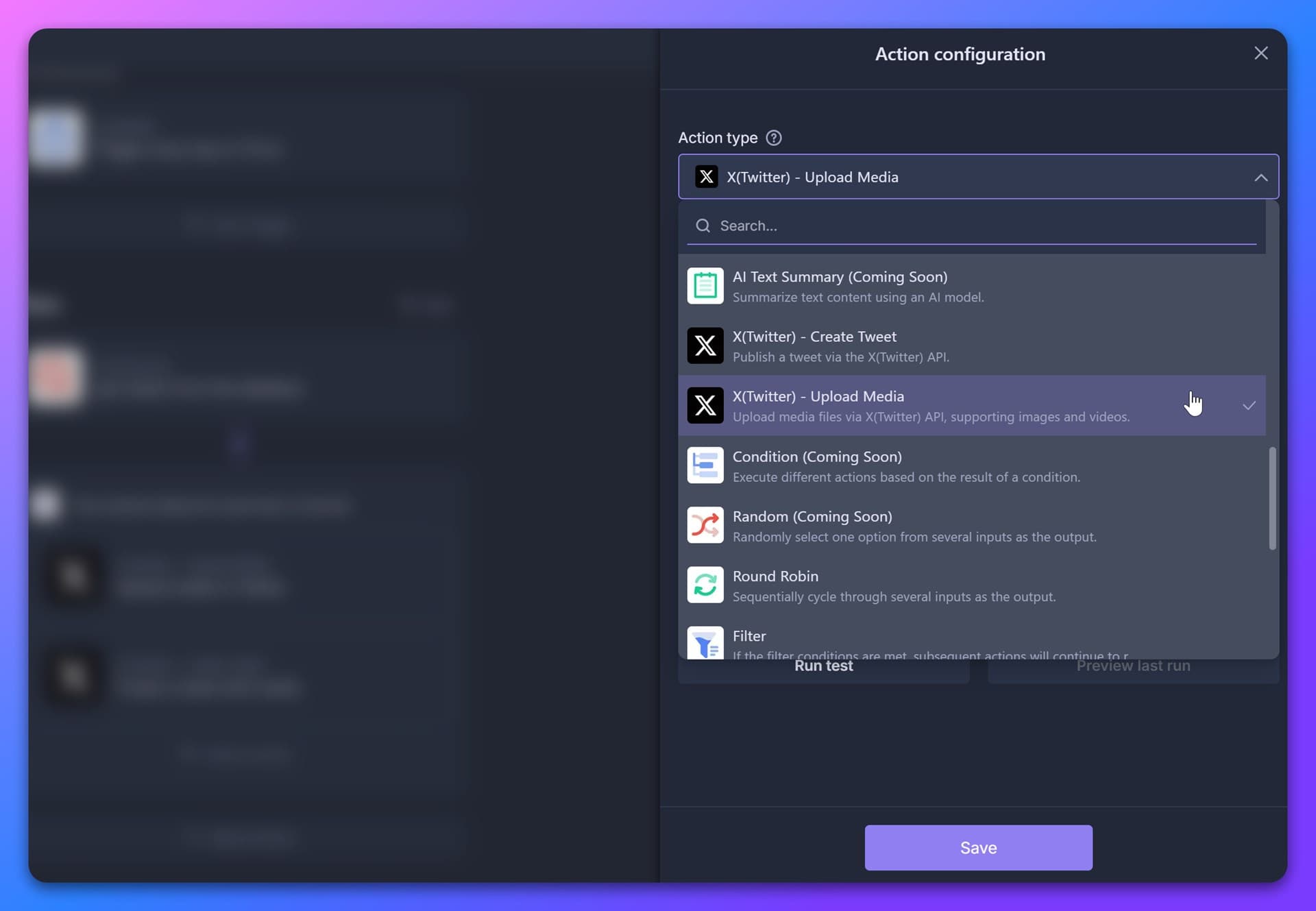The image size is (1316, 911).
Task: Open Preview last run
Action: [x=1132, y=665]
